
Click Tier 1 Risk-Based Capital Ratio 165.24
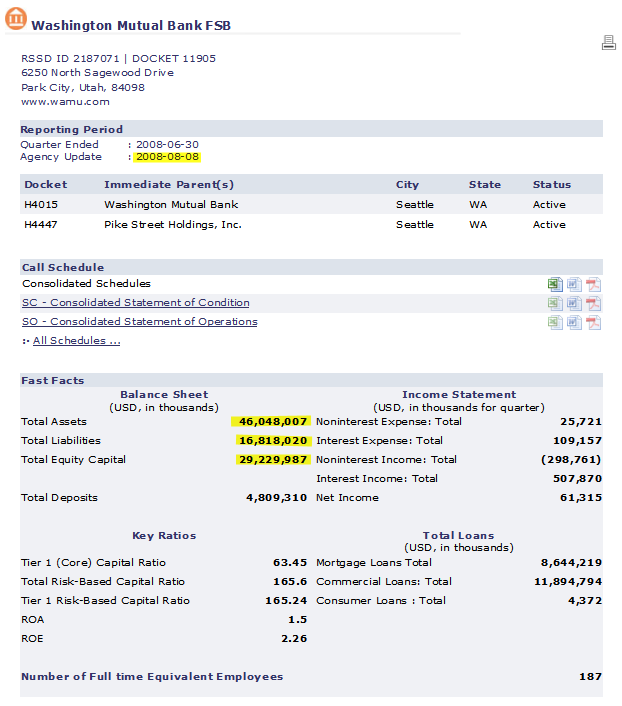[286, 600]
